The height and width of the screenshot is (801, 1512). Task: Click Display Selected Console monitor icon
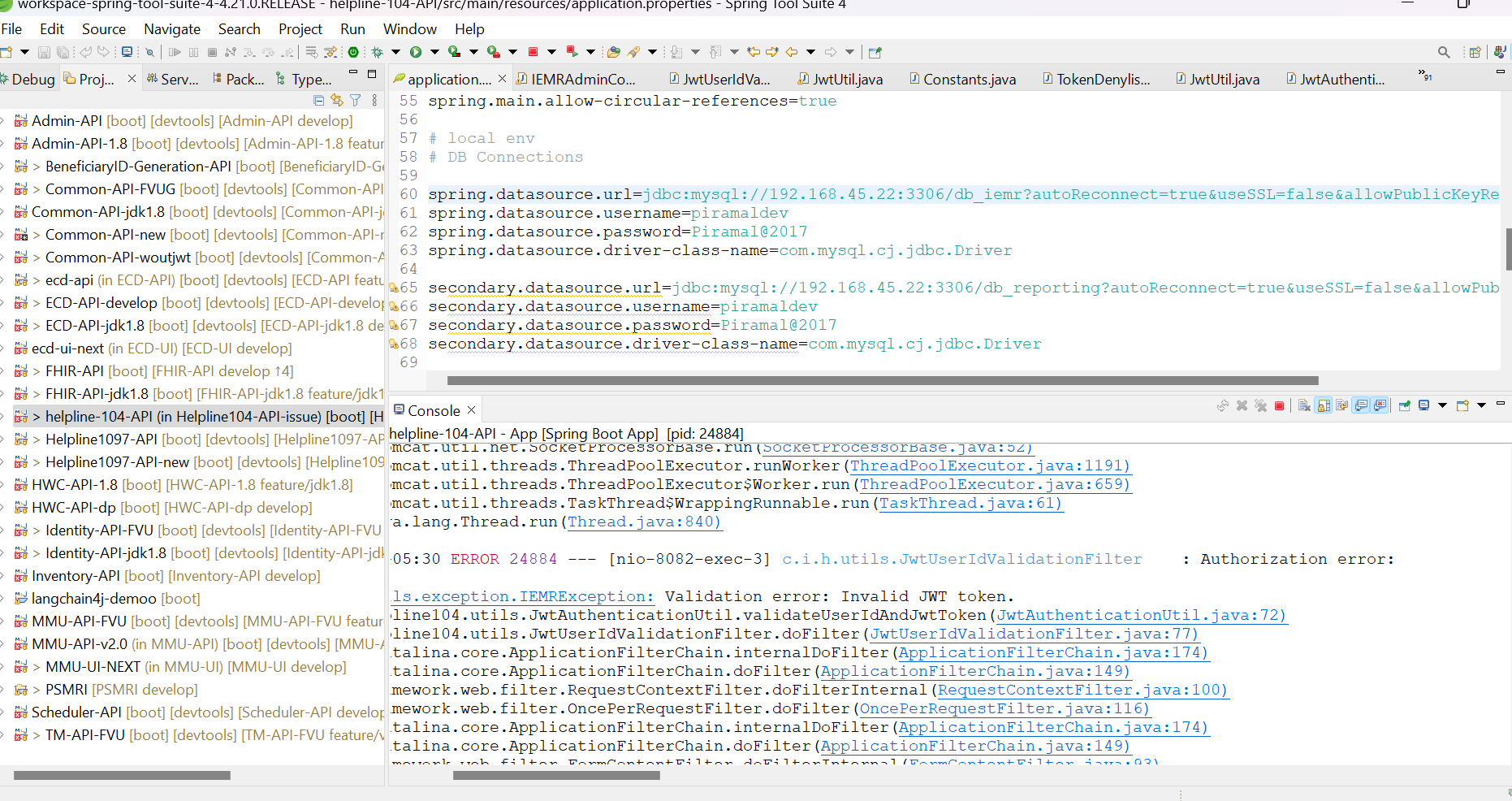(1423, 405)
